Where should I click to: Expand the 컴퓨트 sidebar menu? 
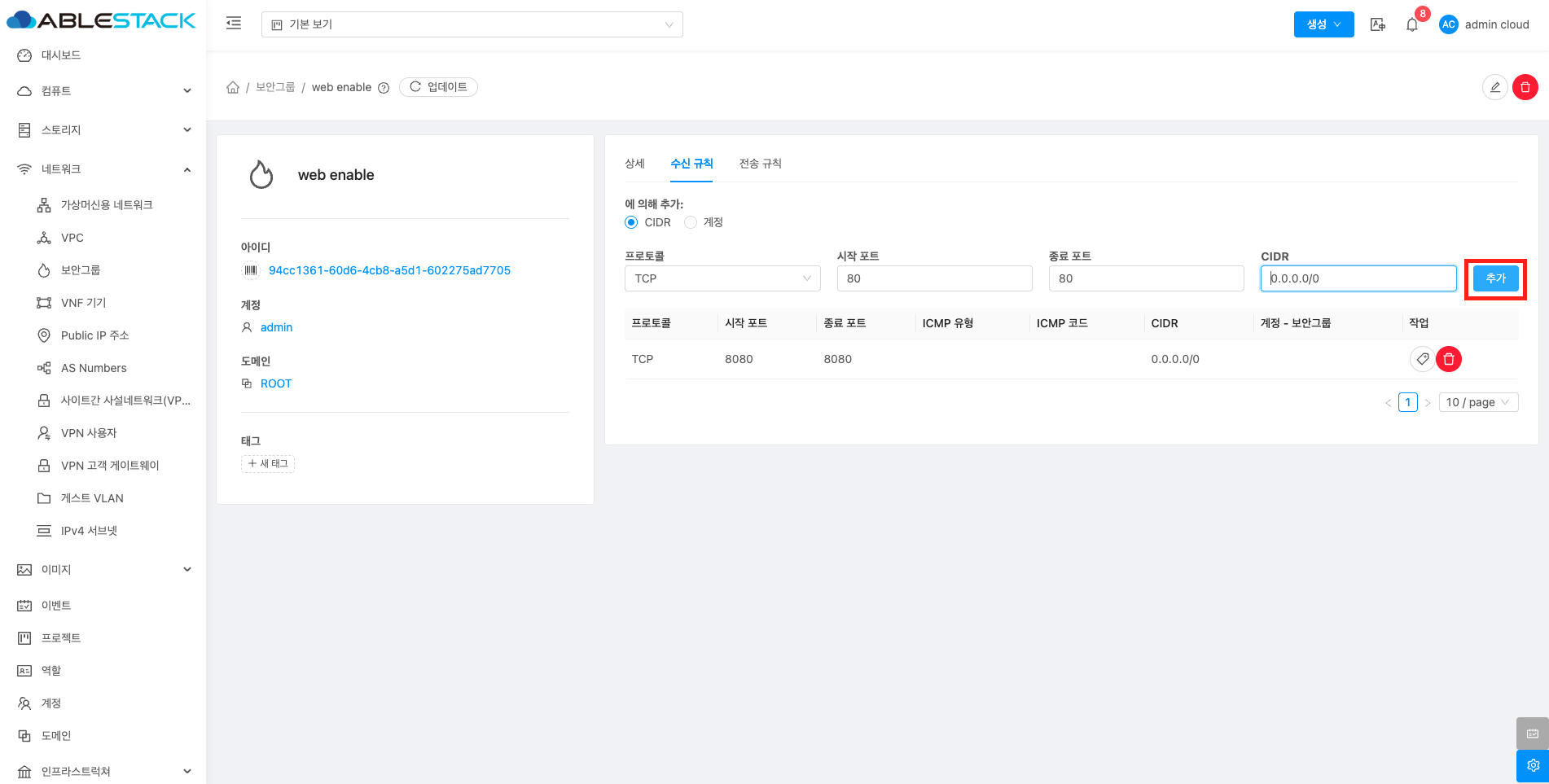tap(103, 91)
